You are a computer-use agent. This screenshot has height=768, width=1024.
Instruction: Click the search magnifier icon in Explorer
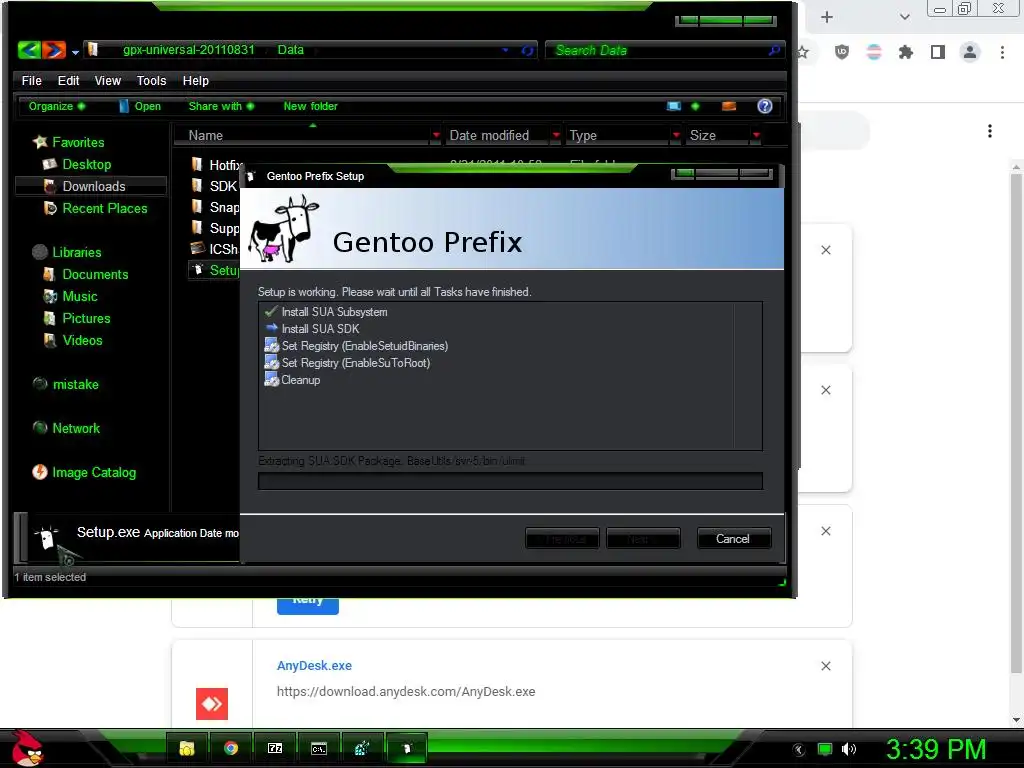[774, 50]
